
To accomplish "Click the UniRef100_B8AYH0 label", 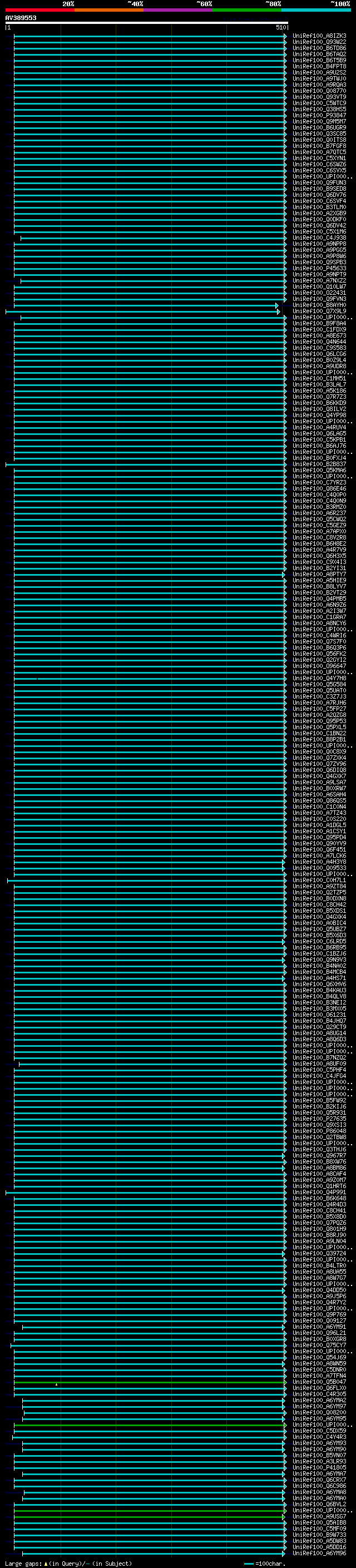I will [x=319, y=305].
